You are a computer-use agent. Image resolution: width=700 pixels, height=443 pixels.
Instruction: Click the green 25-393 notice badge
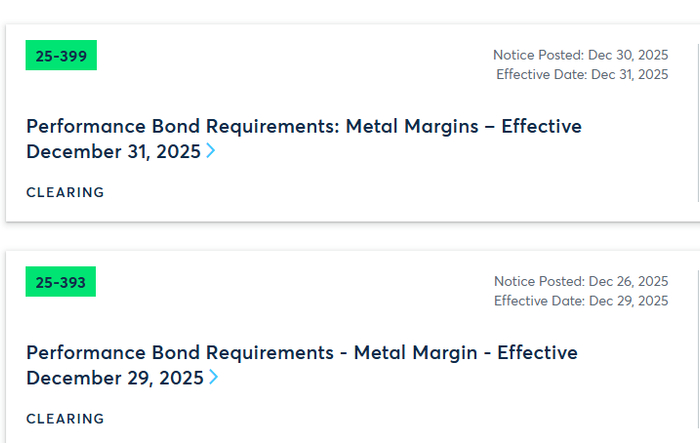[61, 282]
